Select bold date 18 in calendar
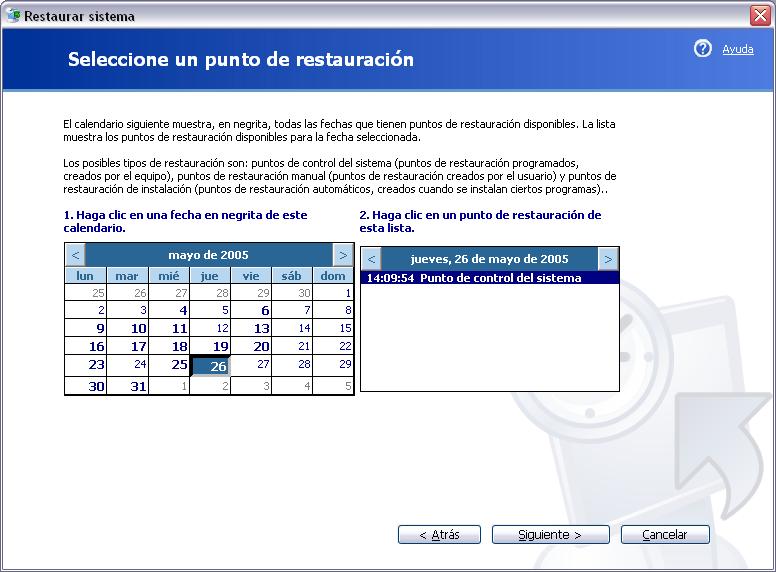Screen dimensions: 776x572 [169, 346]
